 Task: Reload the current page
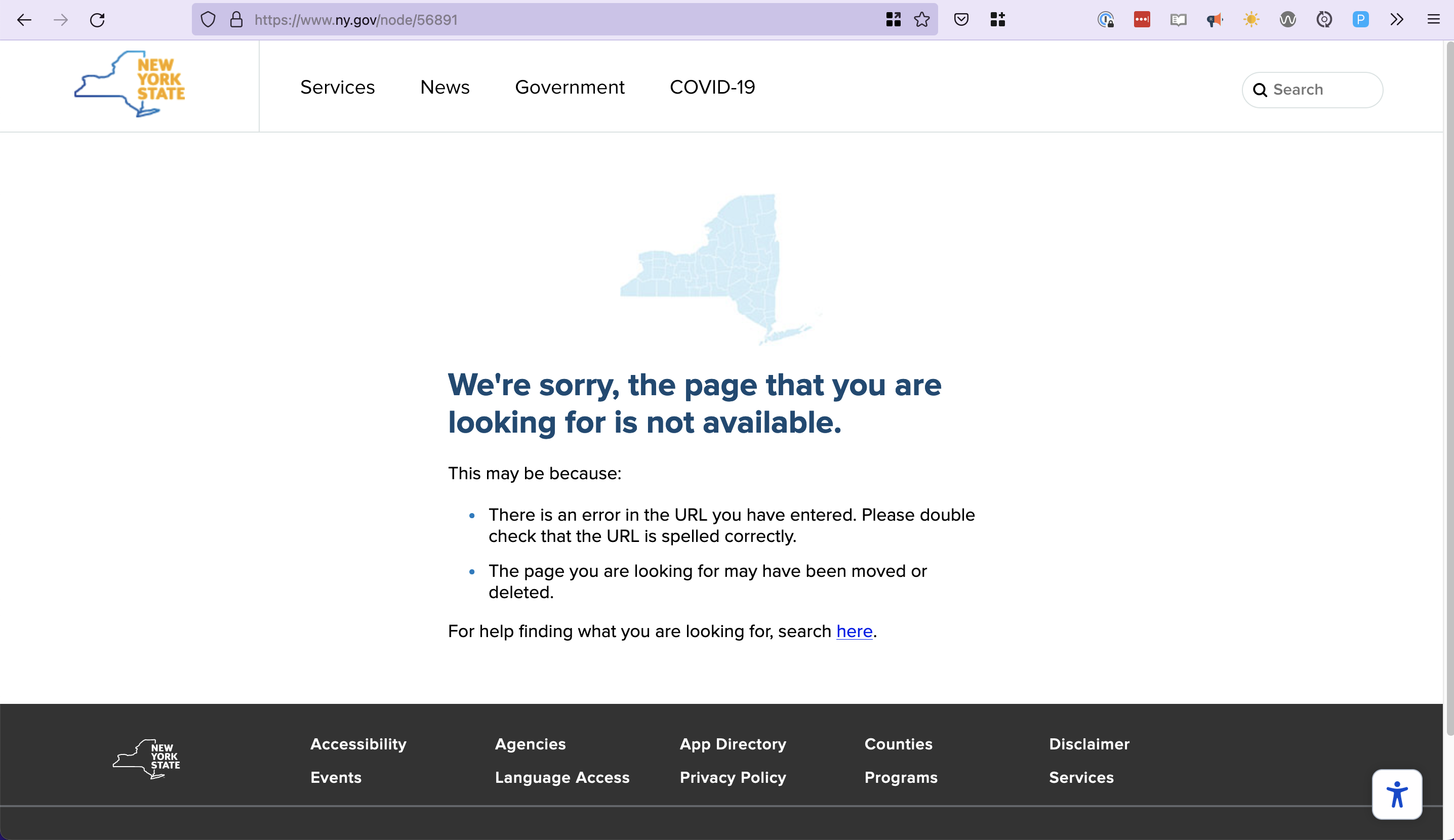pos(97,20)
